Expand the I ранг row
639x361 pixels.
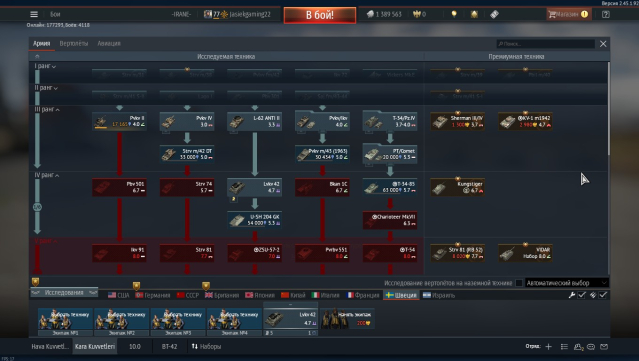(x=45, y=66)
